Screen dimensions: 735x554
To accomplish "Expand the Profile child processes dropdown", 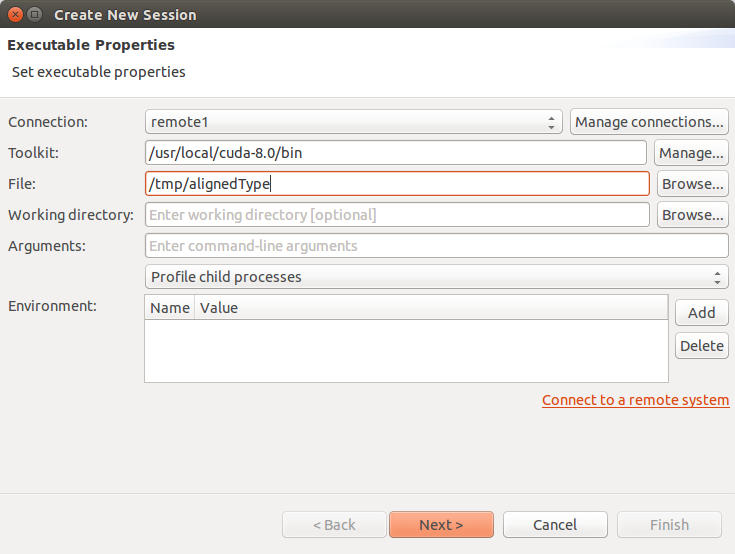I will 436,277.
